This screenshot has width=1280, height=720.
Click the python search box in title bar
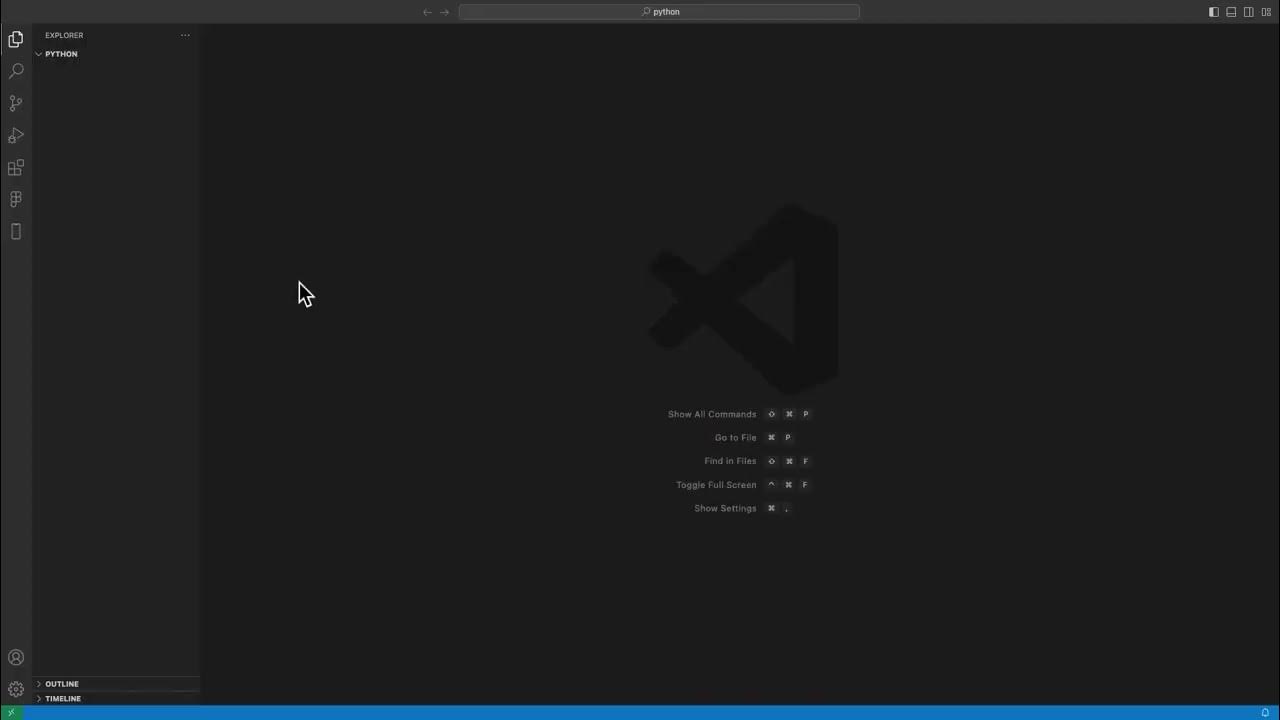660,11
